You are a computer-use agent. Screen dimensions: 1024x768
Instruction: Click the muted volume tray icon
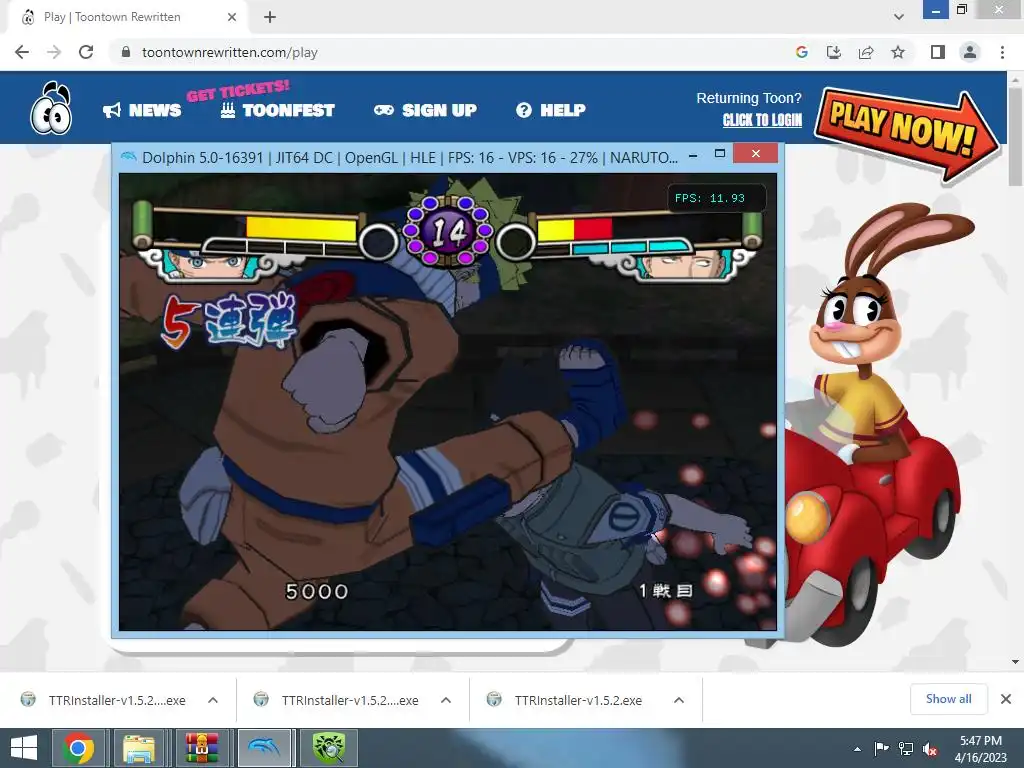pyautogui.click(x=930, y=749)
